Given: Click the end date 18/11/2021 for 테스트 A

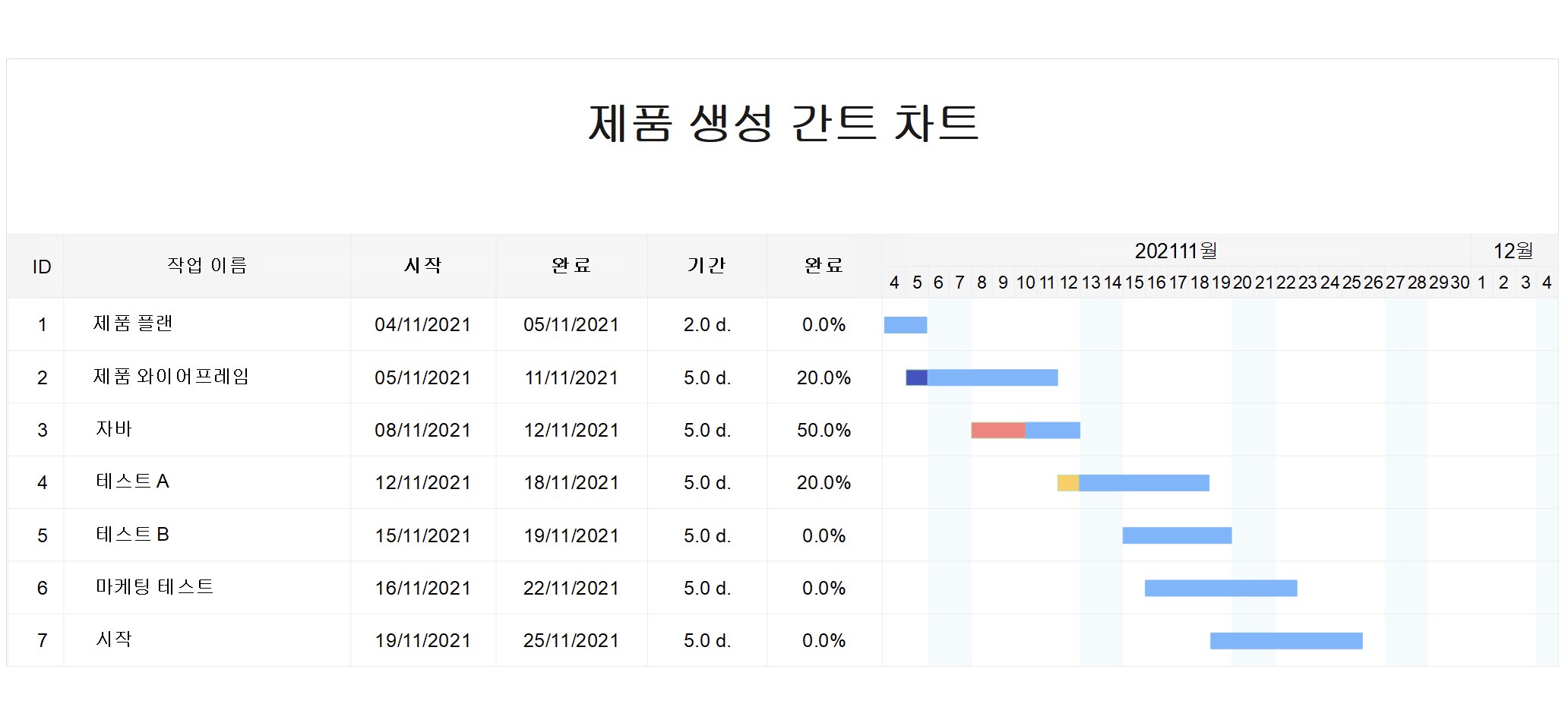Looking at the screenshot, I should pyautogui.click(x=571, y=482).
